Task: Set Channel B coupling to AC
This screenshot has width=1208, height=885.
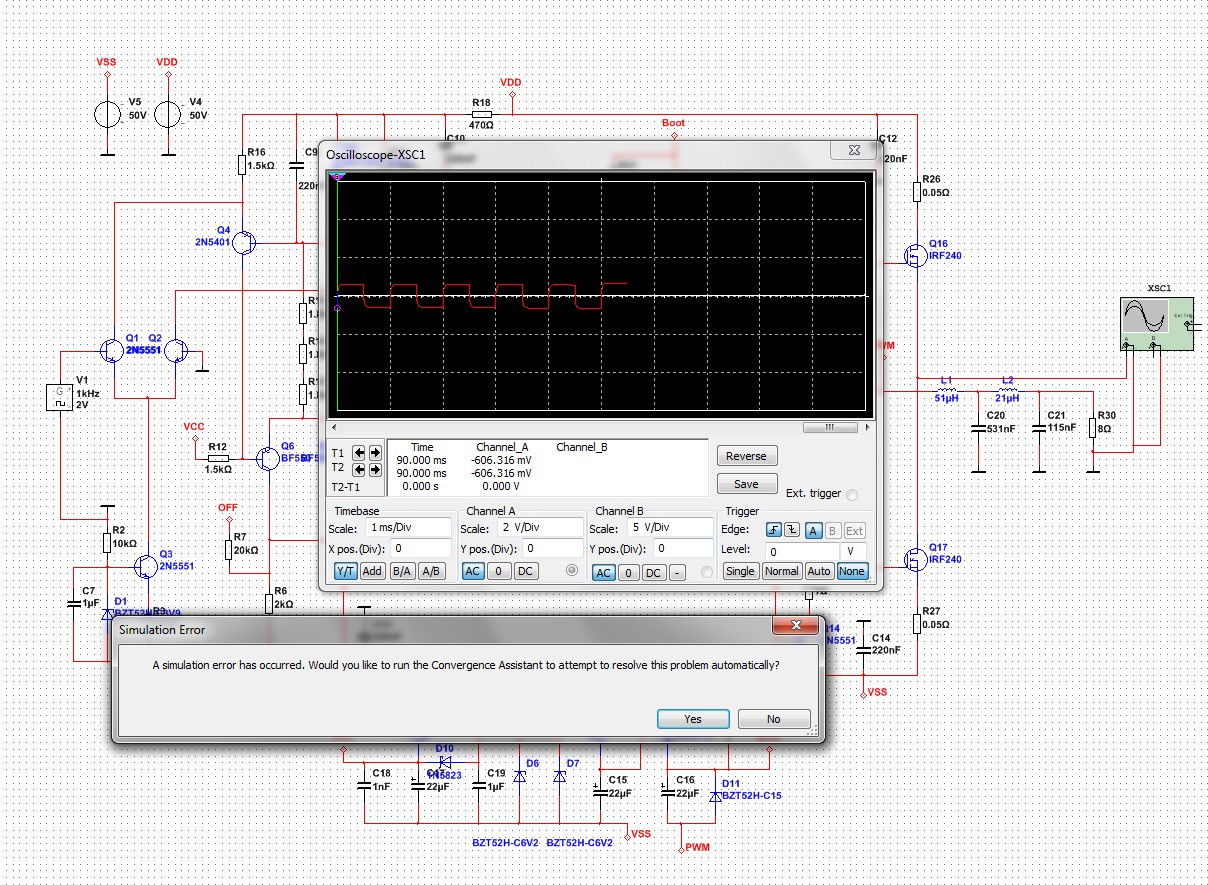Action: pyautogui.click(x=603, y=573)
